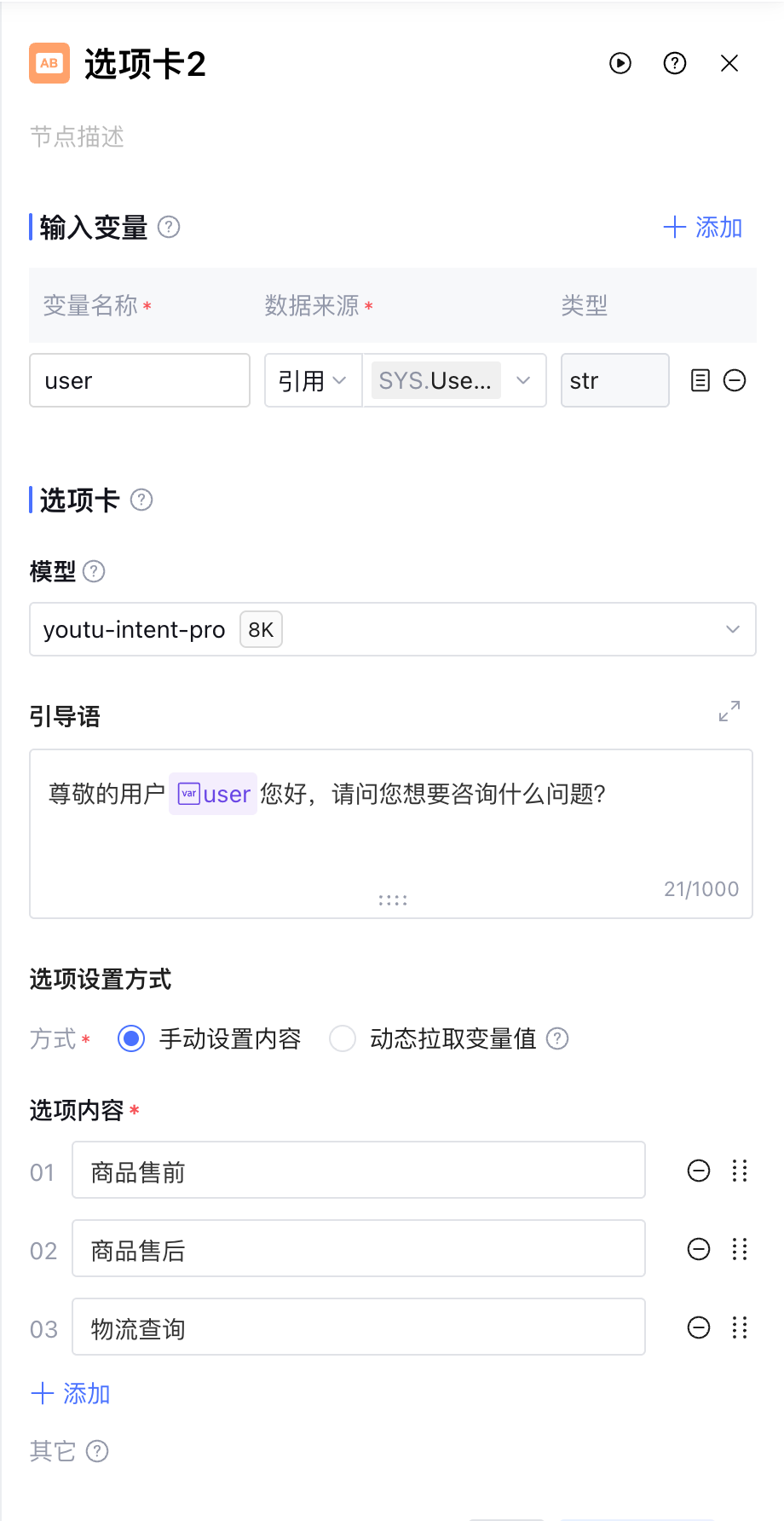Click the document icon in user variable row

pyautogui.click(x=700, y=380)
